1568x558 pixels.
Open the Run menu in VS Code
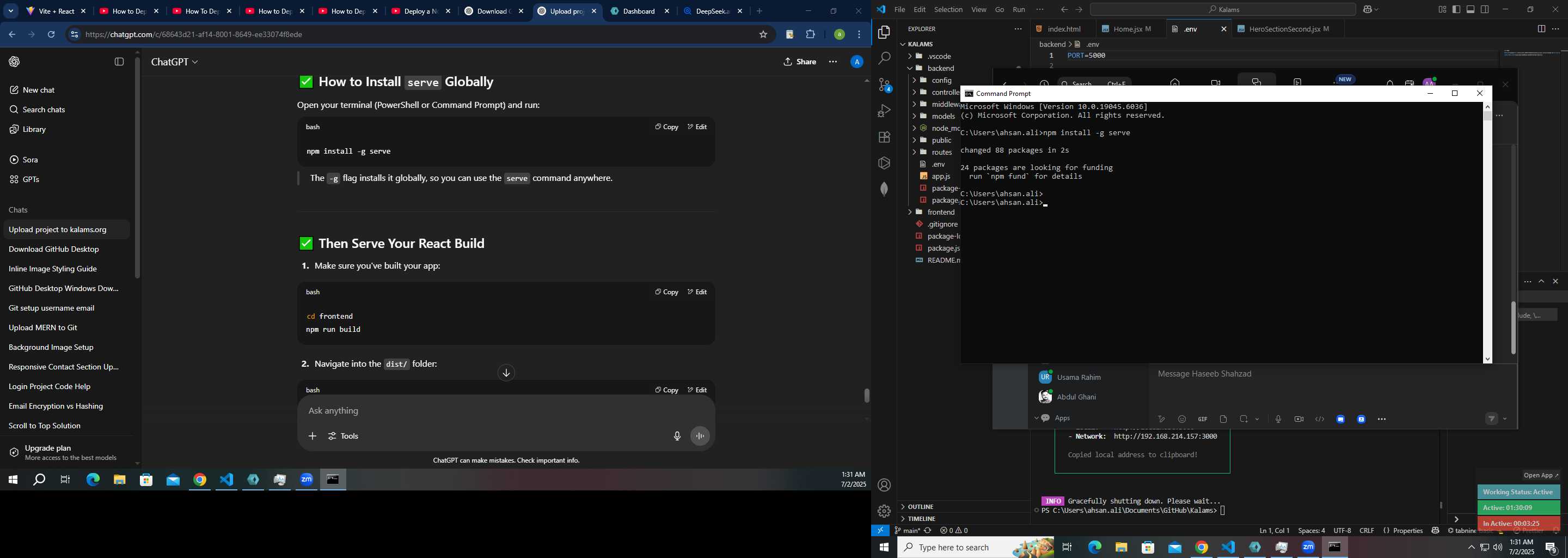1019,10
